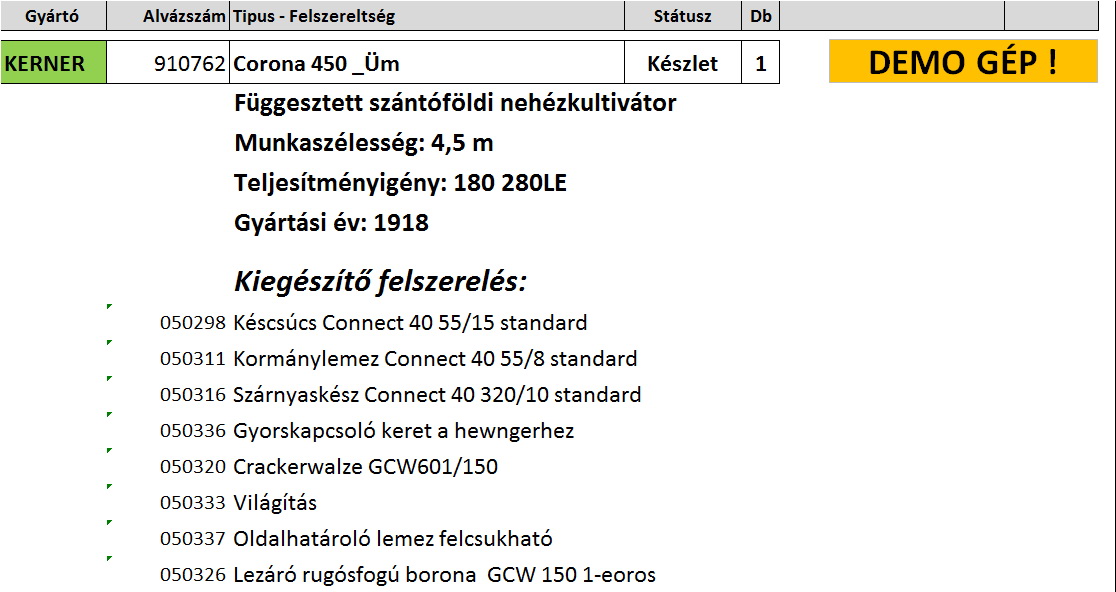
Task: Select the Teljesítményigény: 180 280LE line
Action: pos(401,184)
